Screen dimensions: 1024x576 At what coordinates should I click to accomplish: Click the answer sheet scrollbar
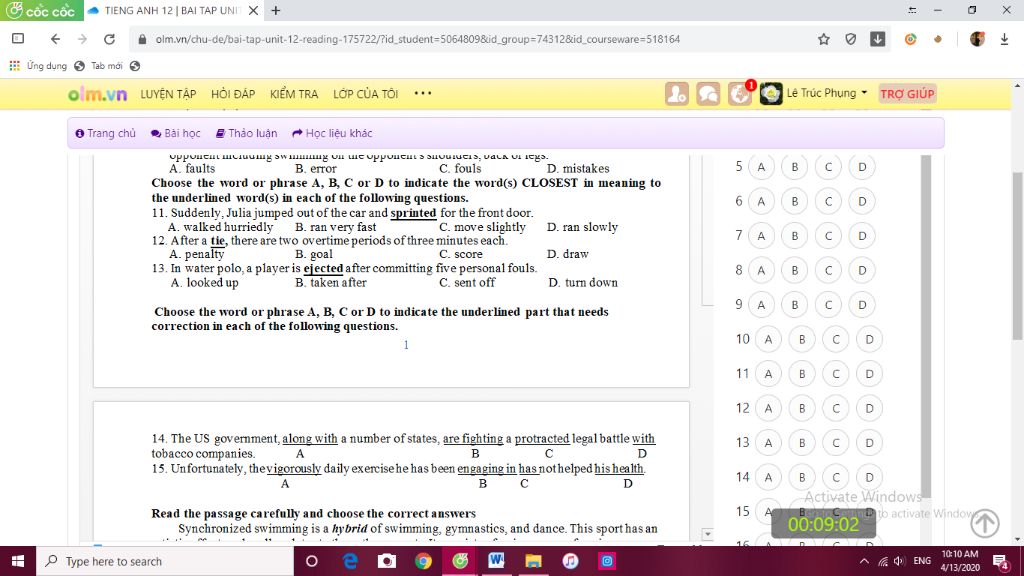925,327
